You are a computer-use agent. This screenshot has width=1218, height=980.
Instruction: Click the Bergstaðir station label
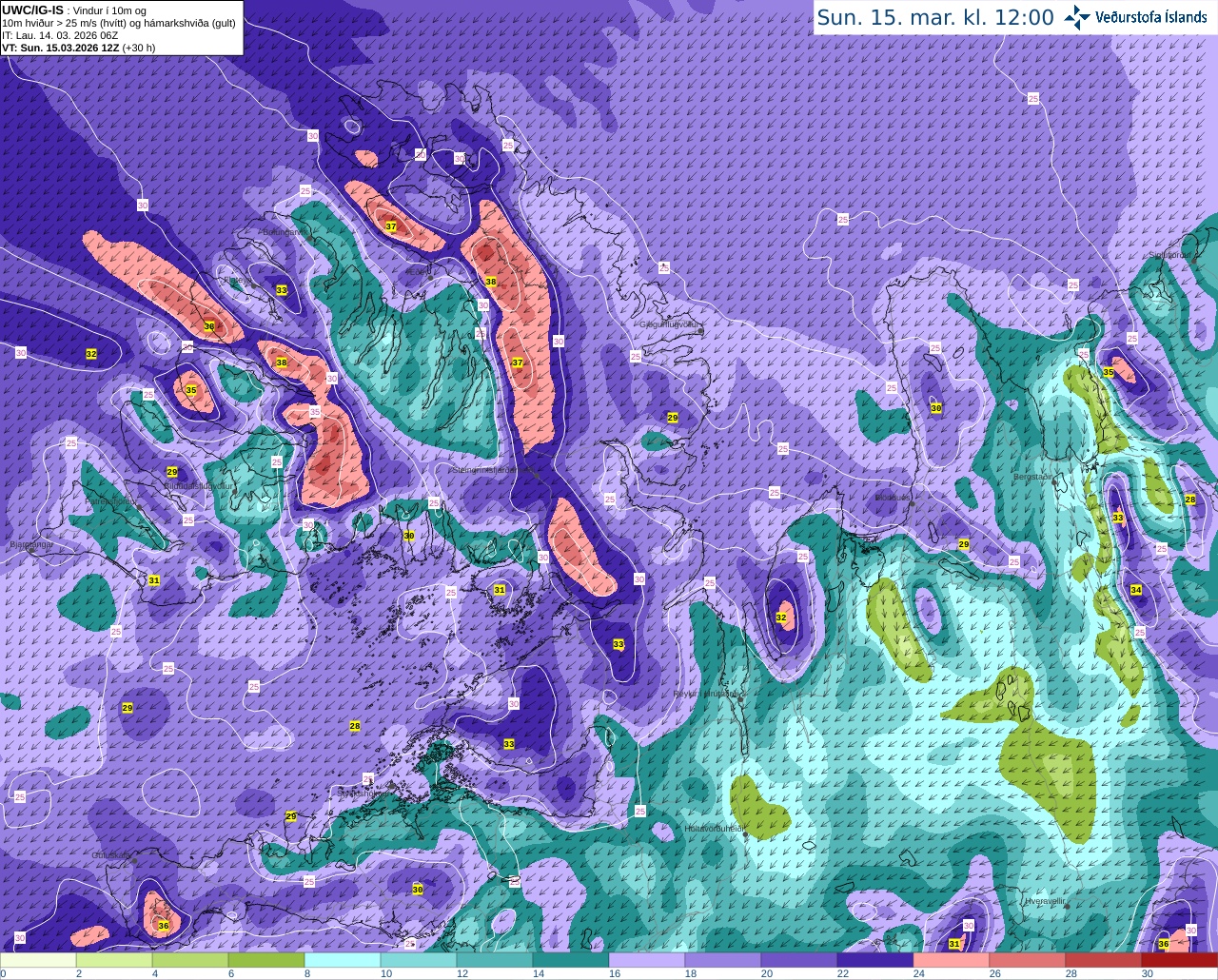tap(1034, 477)
